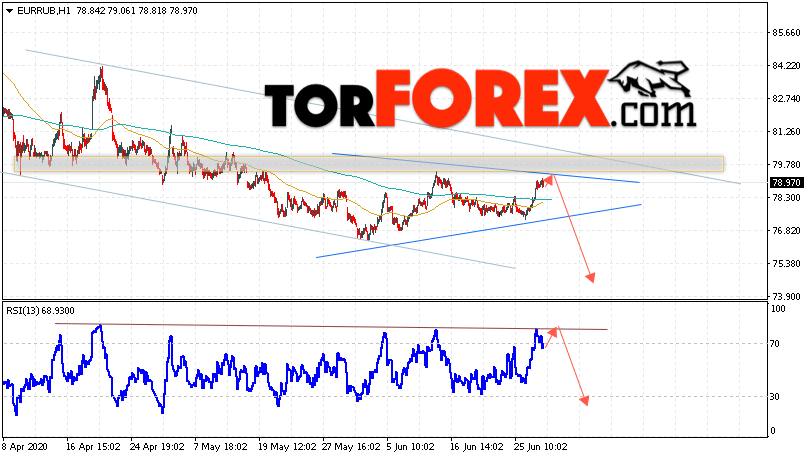
Task: Click the date label 19 May 12:02
Action: tap(287, 447)
